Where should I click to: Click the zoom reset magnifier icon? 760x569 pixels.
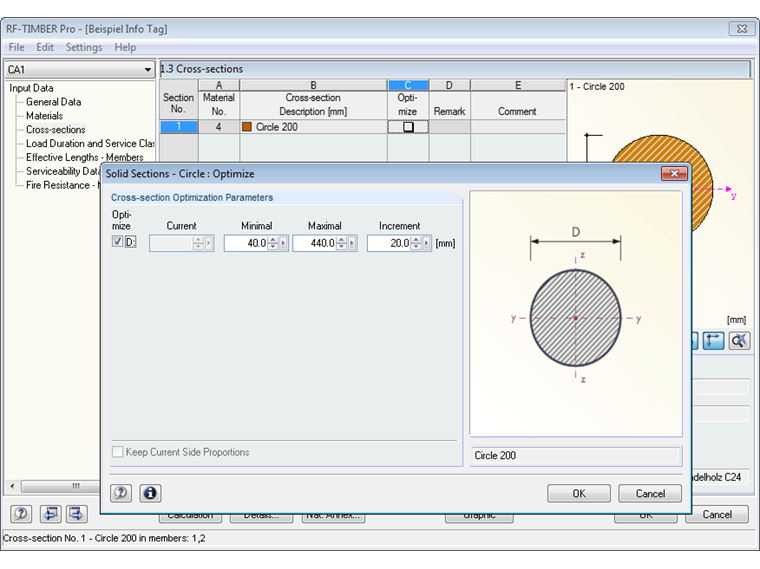point(739,341)
